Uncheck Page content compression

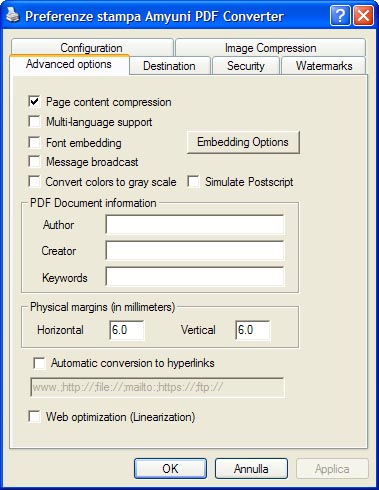[35, 101]
